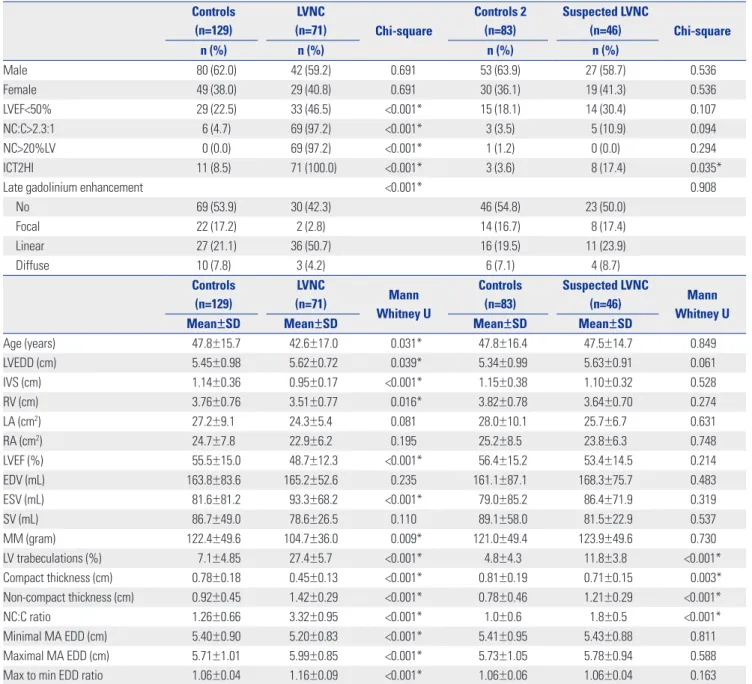Click the left 'Mann Whitney U' header

pyautogui.click(x=404, y=304)
